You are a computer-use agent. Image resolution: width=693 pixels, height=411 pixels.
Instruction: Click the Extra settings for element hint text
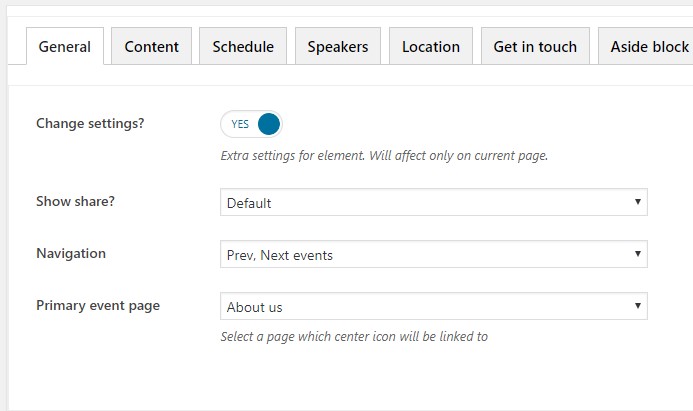point(384,156)
